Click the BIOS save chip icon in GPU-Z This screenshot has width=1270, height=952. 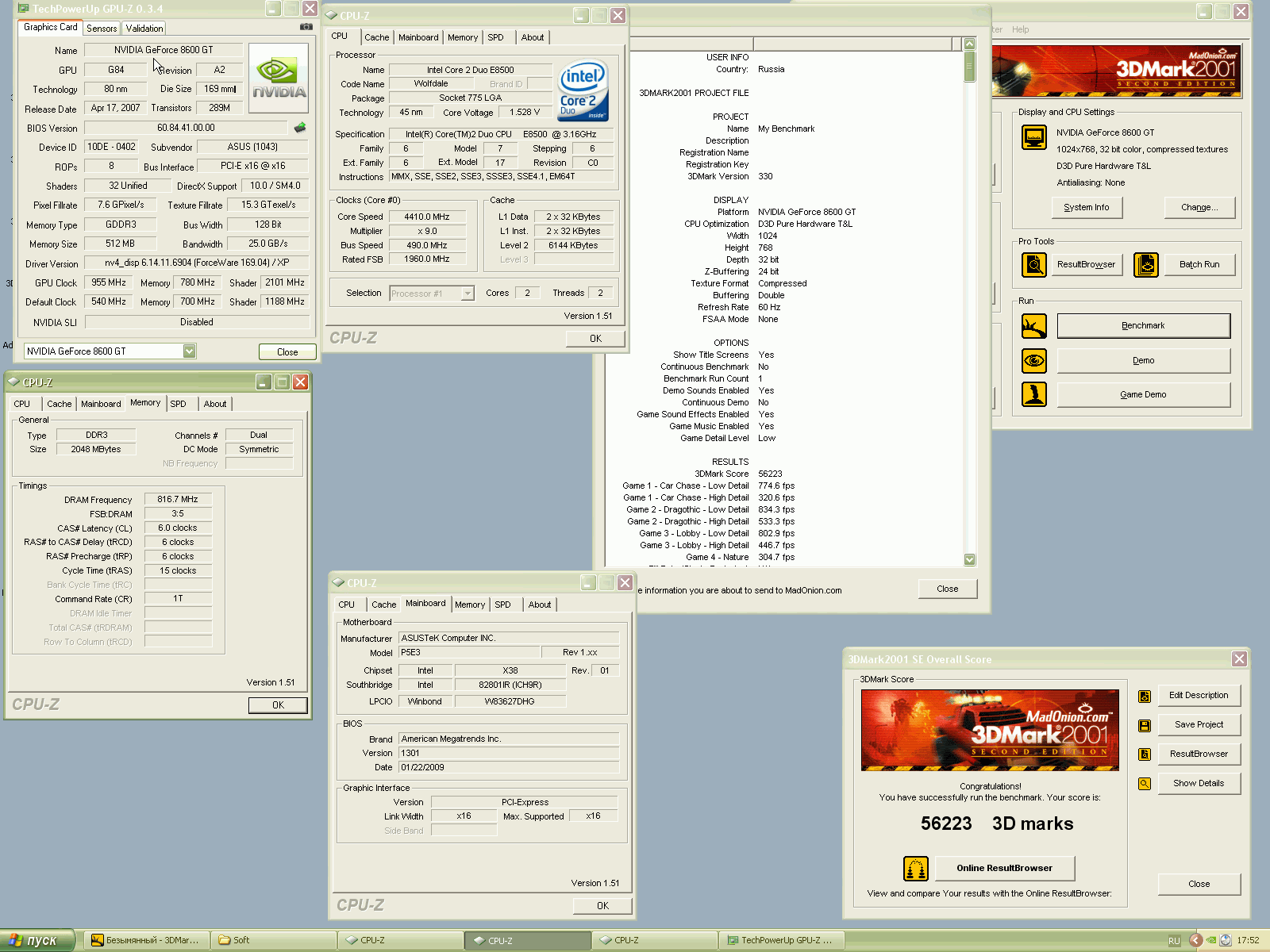[x=300, y=127]
